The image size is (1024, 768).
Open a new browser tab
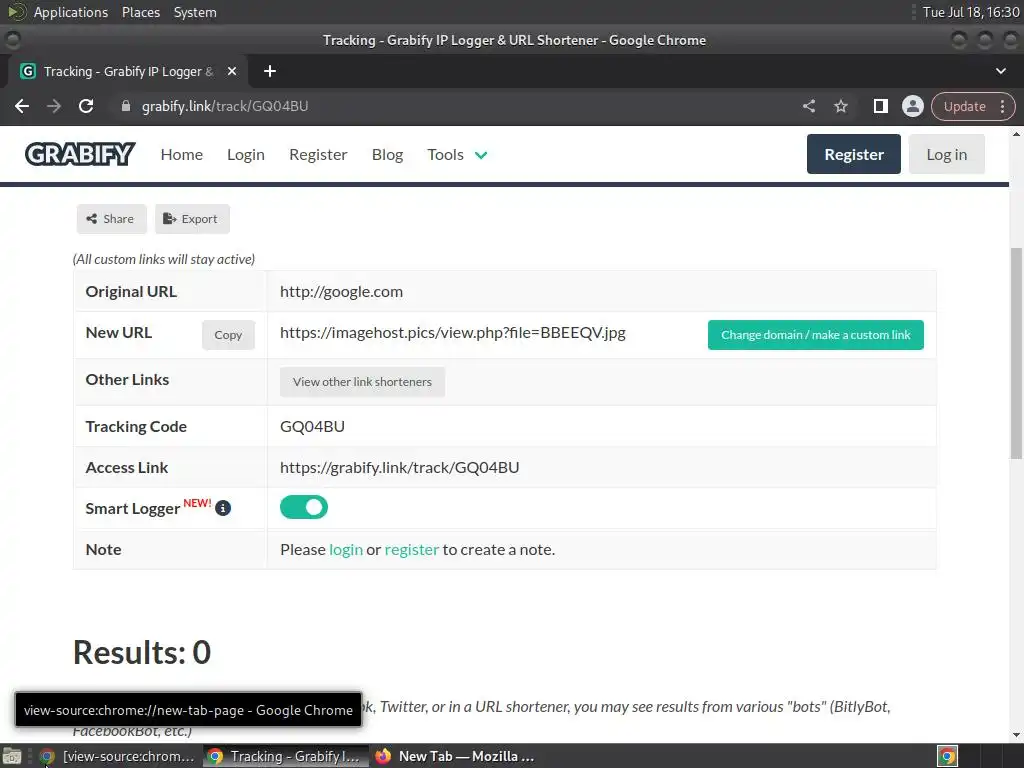tap(270, 71)
